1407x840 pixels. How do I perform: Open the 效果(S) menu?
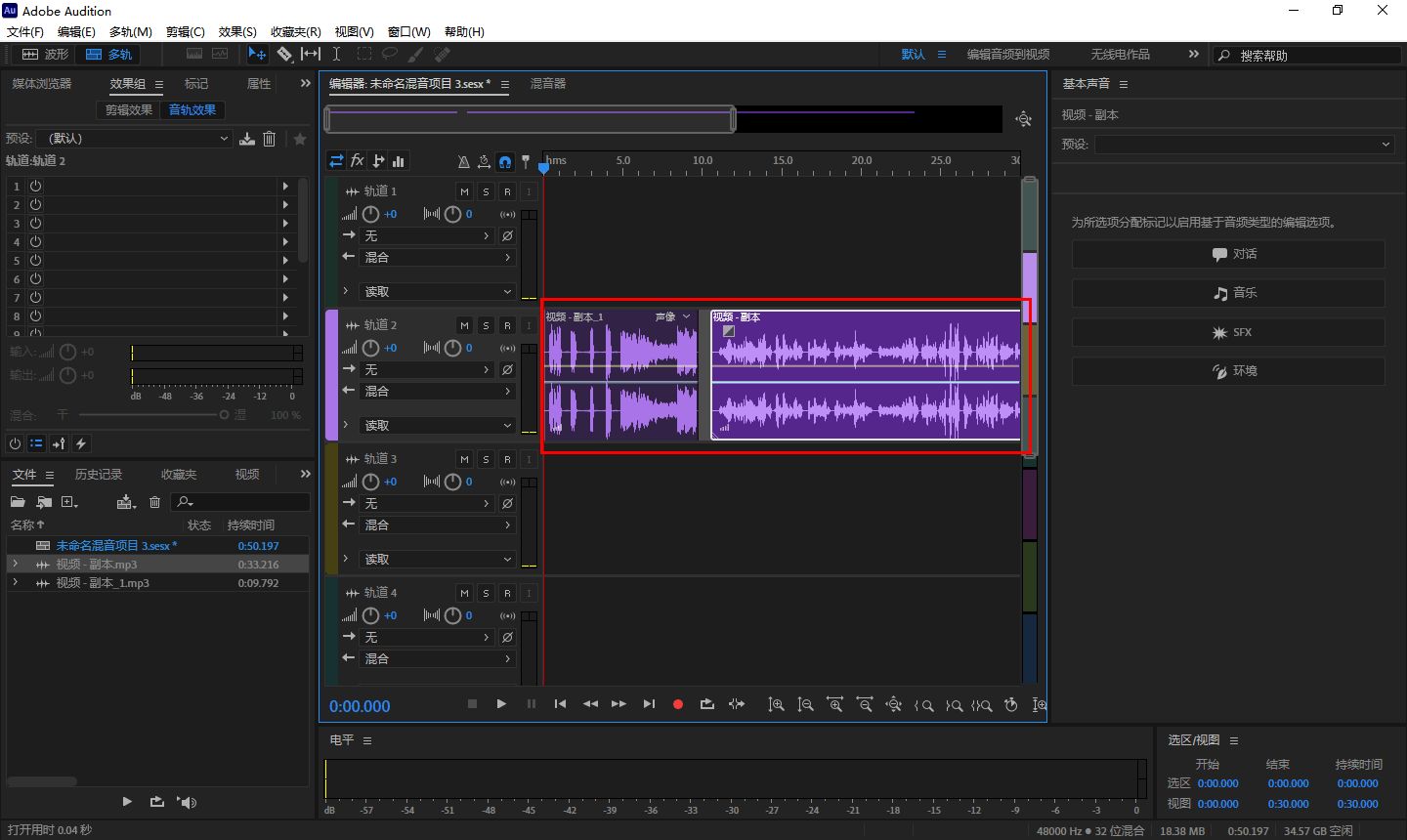tap(237, 32)
